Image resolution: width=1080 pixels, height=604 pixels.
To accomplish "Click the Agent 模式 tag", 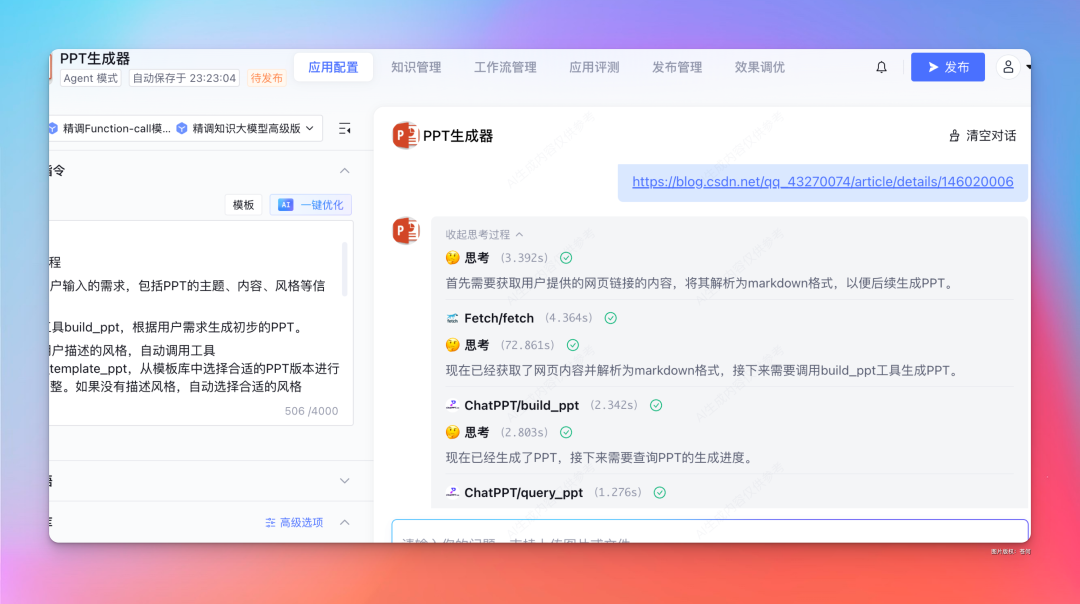I will [90, 78].
